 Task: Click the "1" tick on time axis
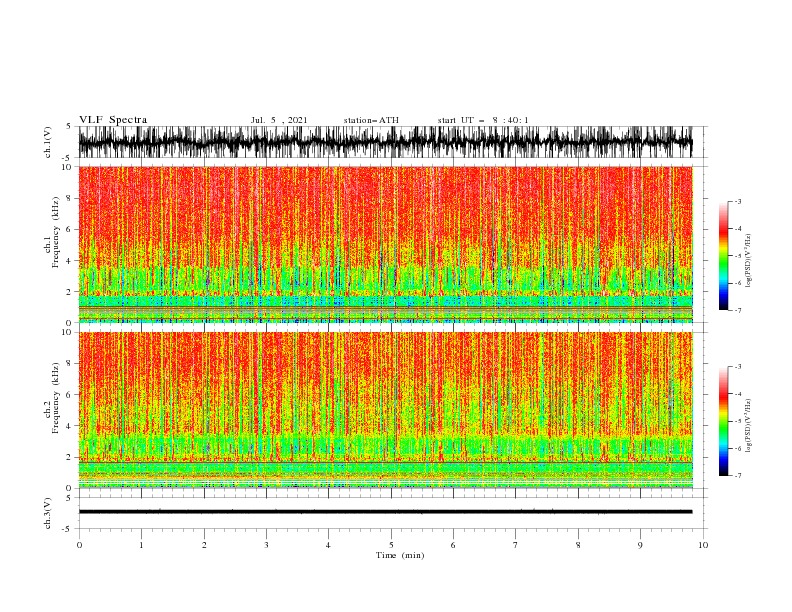click(141, 545)
